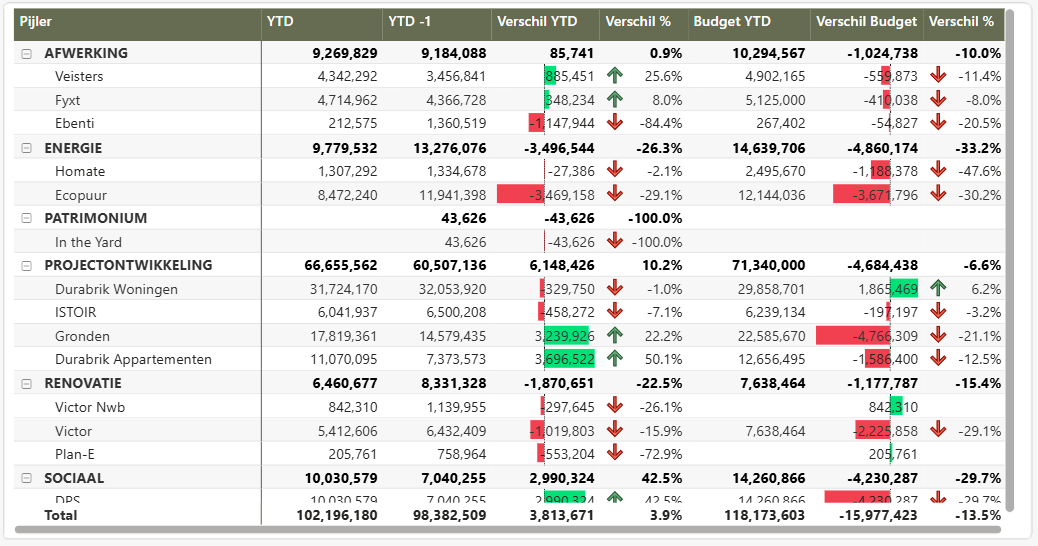The width and height of the screenshot is (1038, 546).
Task: Collapse the ENERGIE group
Action: 26,148
